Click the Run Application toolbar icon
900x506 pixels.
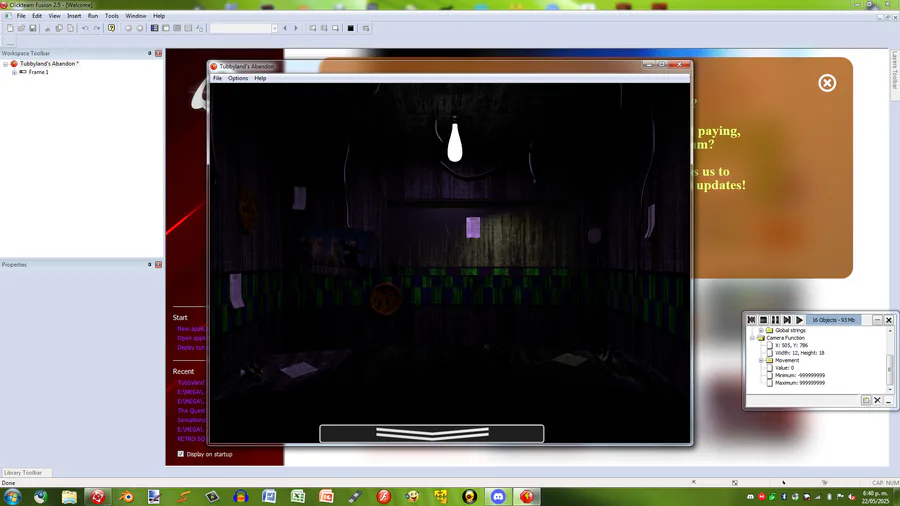(324, 28)
